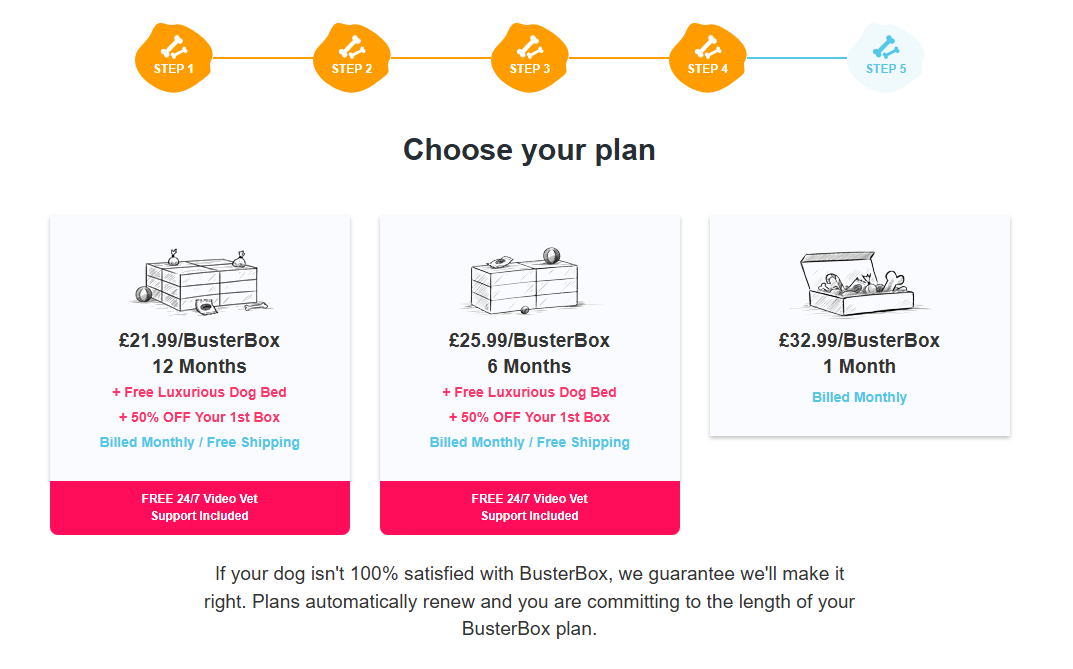Click Billed Monthly on the 1 Month plan
Screen dimensions: 1073x669
[x=859, y=397]
